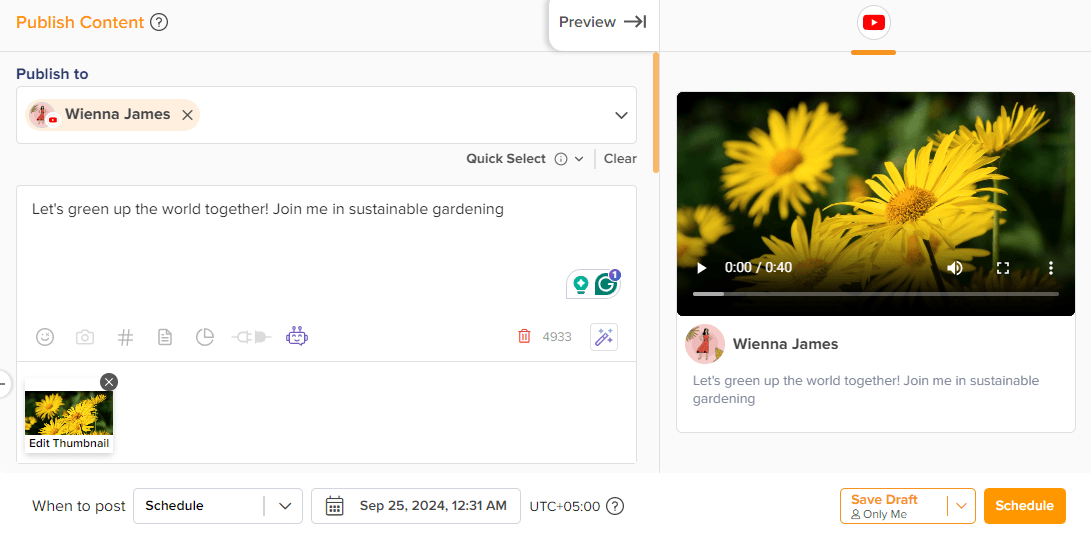
Task: Click Wienna James avatar in preview
Action: [705, 344]
